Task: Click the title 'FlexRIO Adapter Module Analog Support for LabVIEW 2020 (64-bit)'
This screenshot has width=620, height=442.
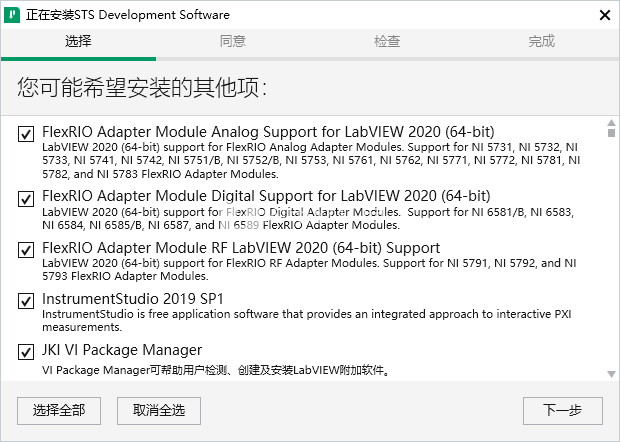Action: 268,132
